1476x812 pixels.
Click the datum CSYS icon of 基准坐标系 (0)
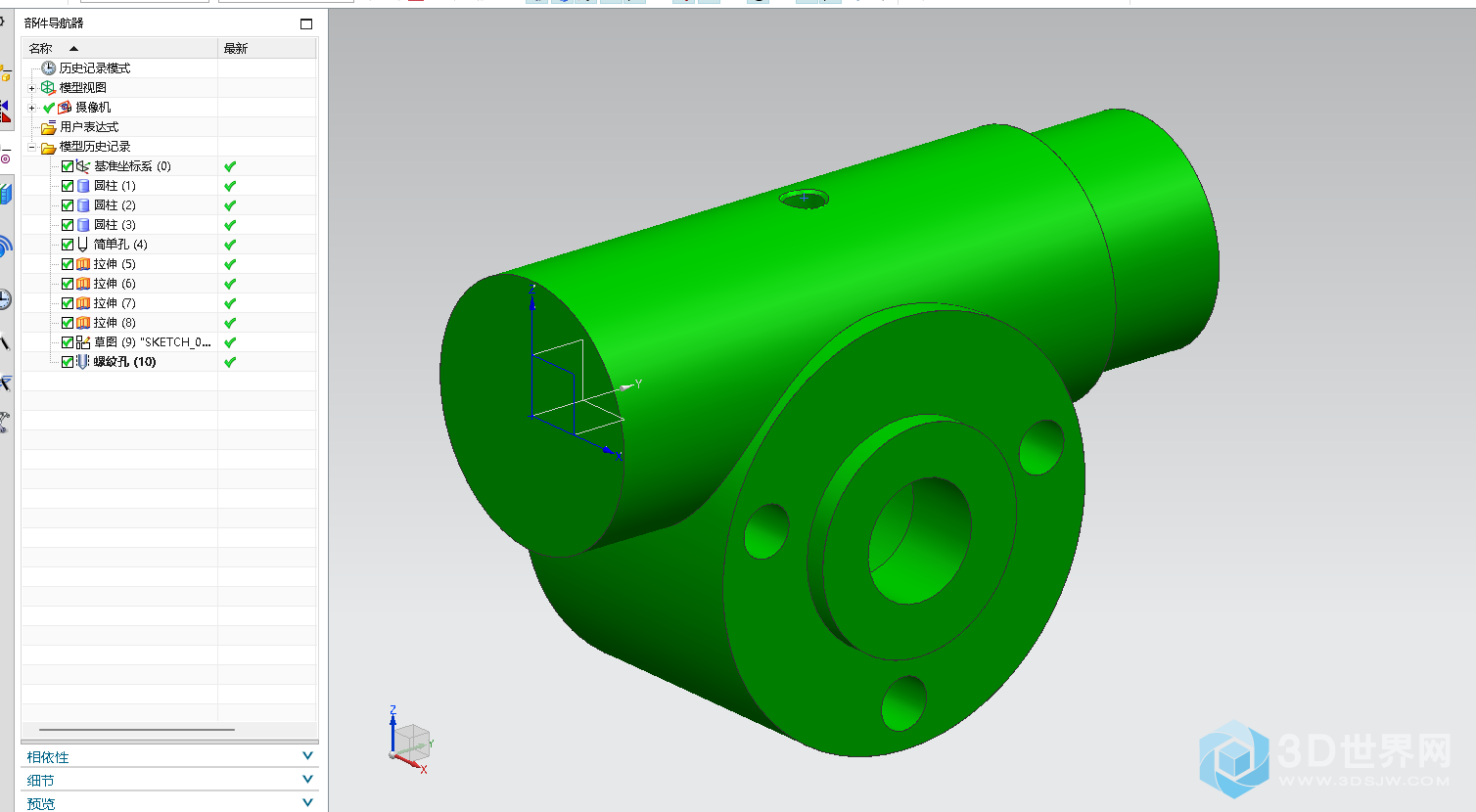click(x=83, y=166)
